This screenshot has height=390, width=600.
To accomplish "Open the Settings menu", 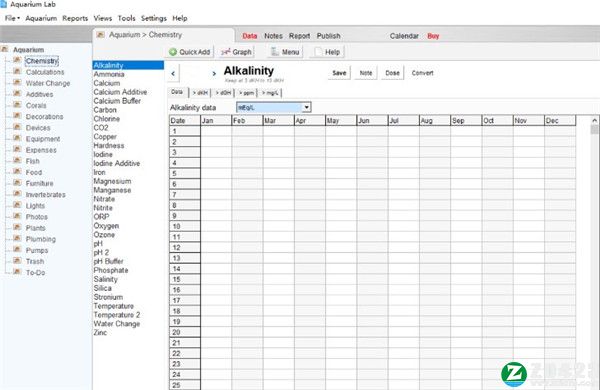I will 153,18.
